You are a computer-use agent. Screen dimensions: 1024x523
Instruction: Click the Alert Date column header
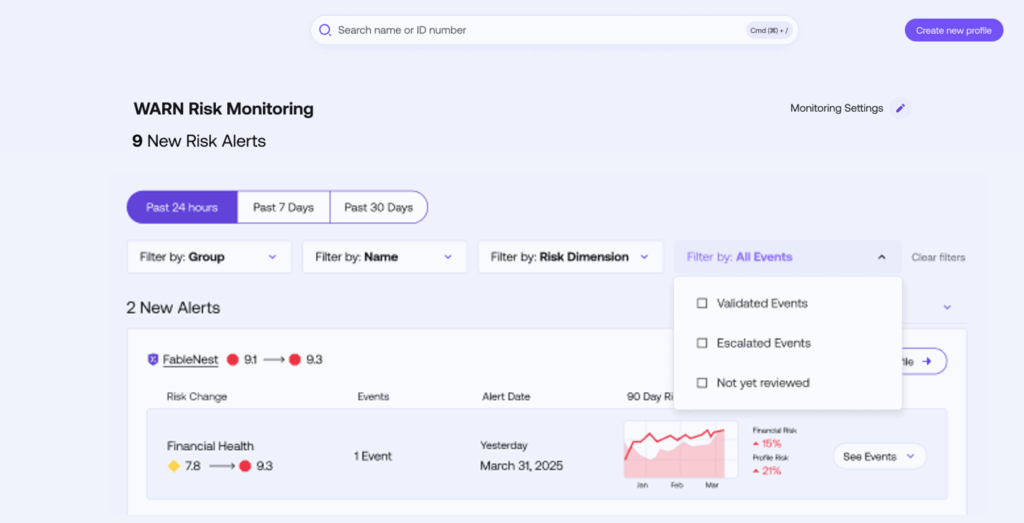tap(506, 397)
